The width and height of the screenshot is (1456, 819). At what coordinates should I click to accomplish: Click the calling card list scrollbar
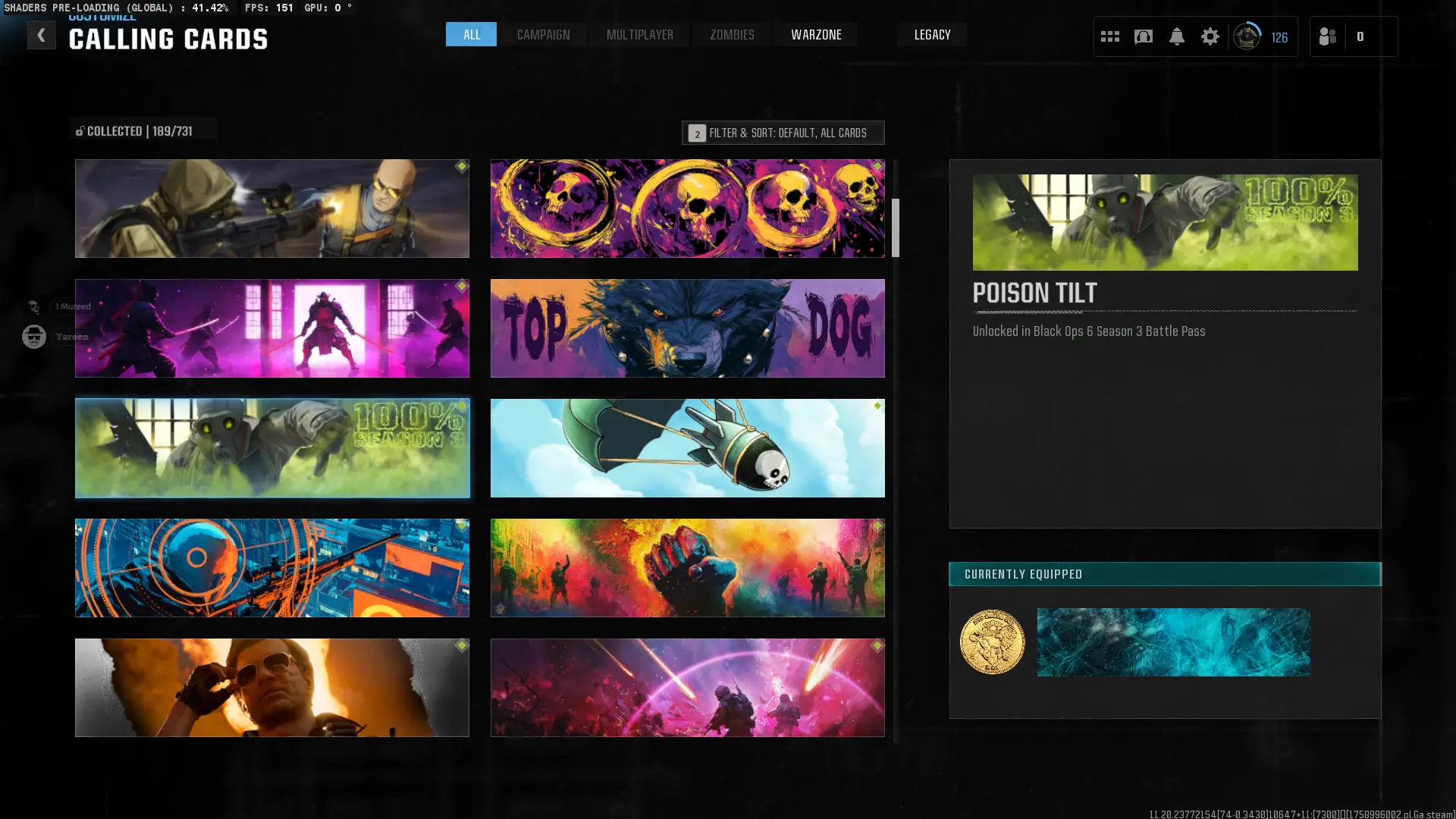pyautogui.click(x=896, y=227)
